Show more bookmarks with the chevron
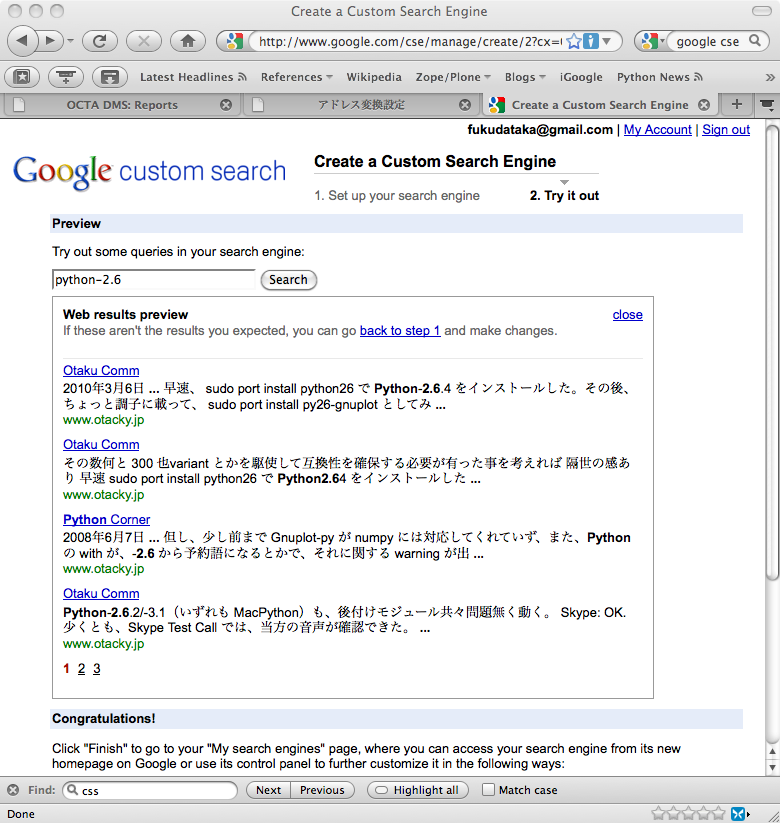 coord(770,78)
